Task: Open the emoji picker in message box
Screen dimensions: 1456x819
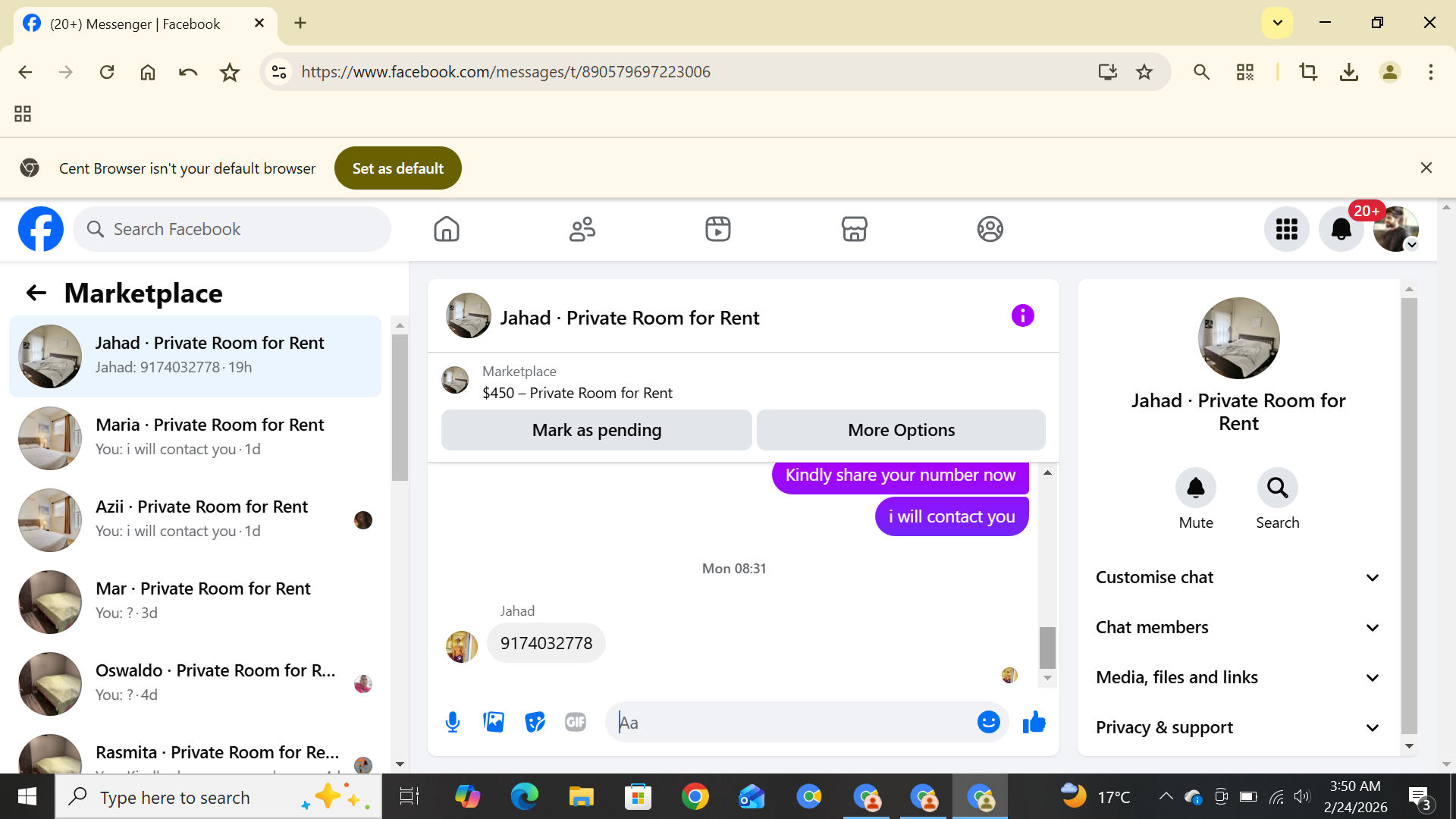Action: pos(988,722)
